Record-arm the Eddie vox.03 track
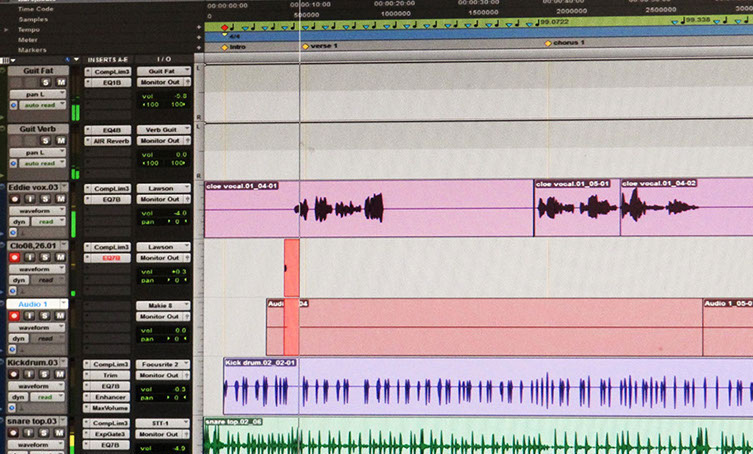Image resolution: width=753 pixels, height=454 pixels. tap(15, 199)
